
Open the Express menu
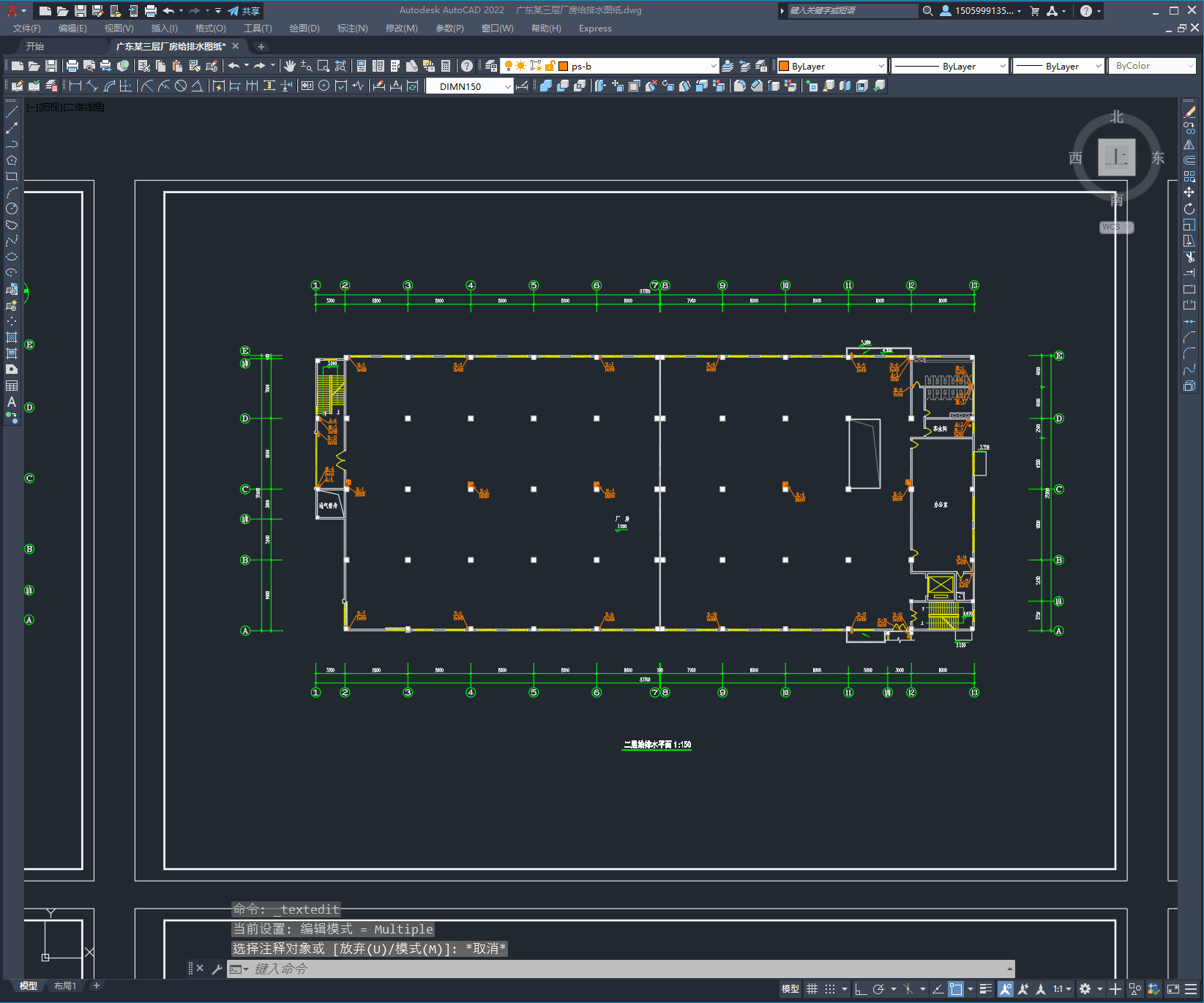[595, 28]
